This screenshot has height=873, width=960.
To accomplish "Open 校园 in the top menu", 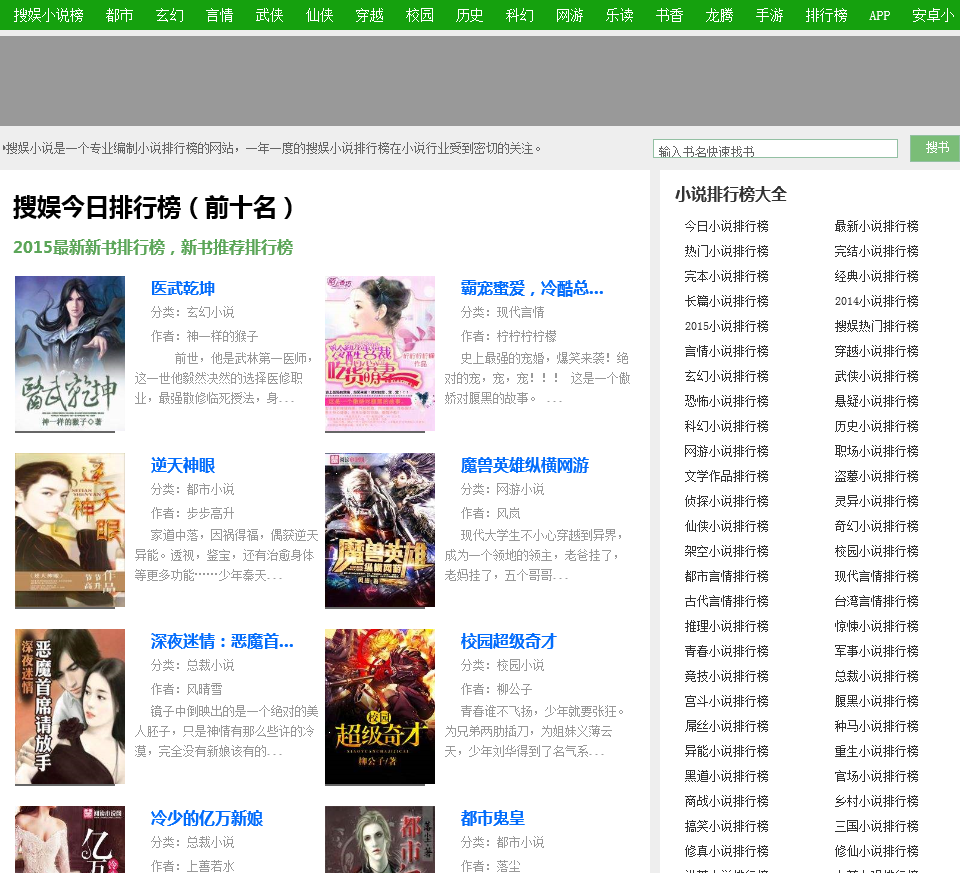I will pos(419,15).
